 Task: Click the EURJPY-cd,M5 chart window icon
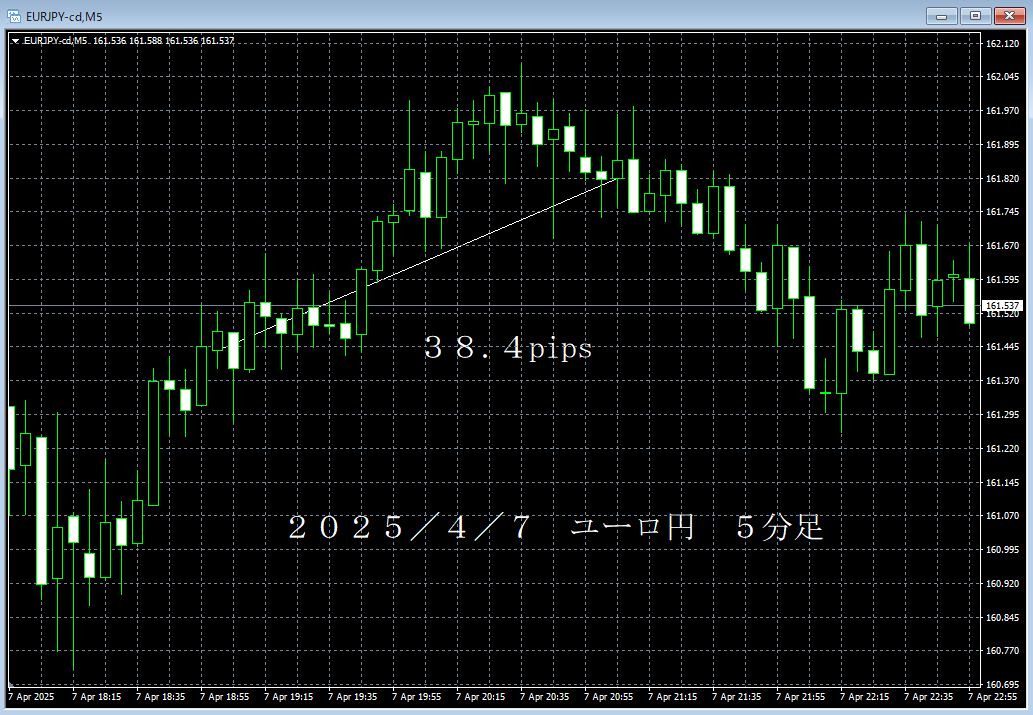(14, 16)
